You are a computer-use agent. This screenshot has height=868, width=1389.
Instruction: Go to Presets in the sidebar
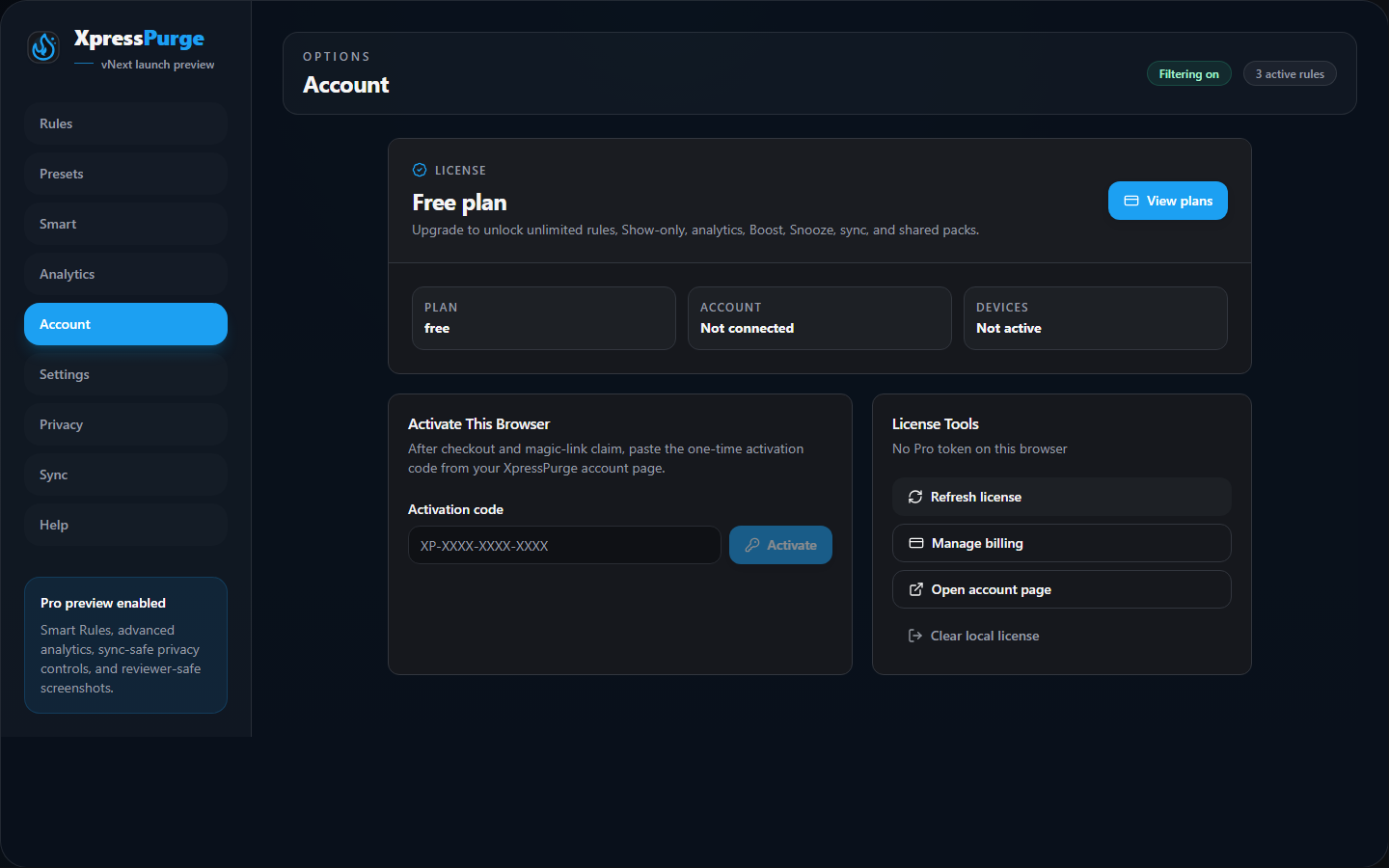125,174
